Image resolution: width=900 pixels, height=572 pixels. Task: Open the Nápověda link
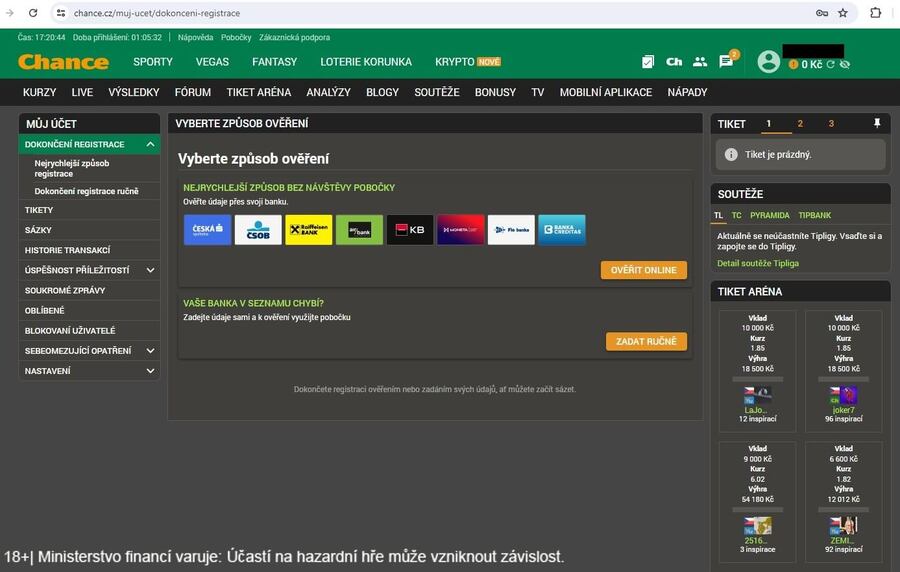(195, 37)
